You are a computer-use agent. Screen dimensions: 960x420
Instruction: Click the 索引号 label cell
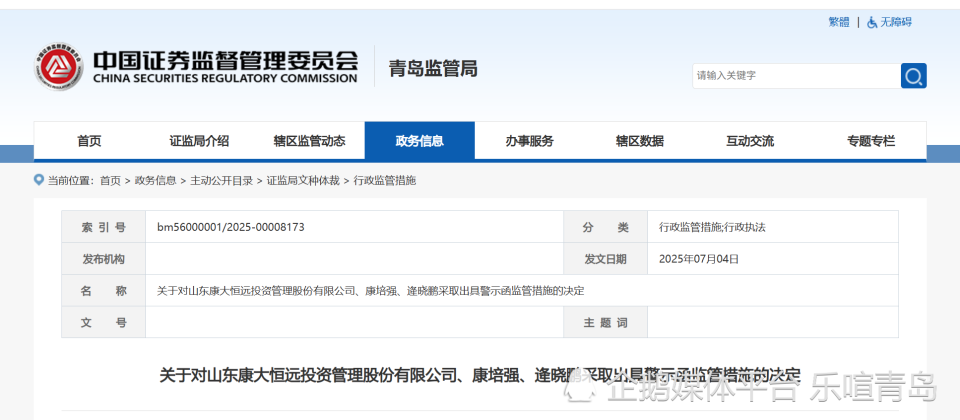click(x=103, y=227)
